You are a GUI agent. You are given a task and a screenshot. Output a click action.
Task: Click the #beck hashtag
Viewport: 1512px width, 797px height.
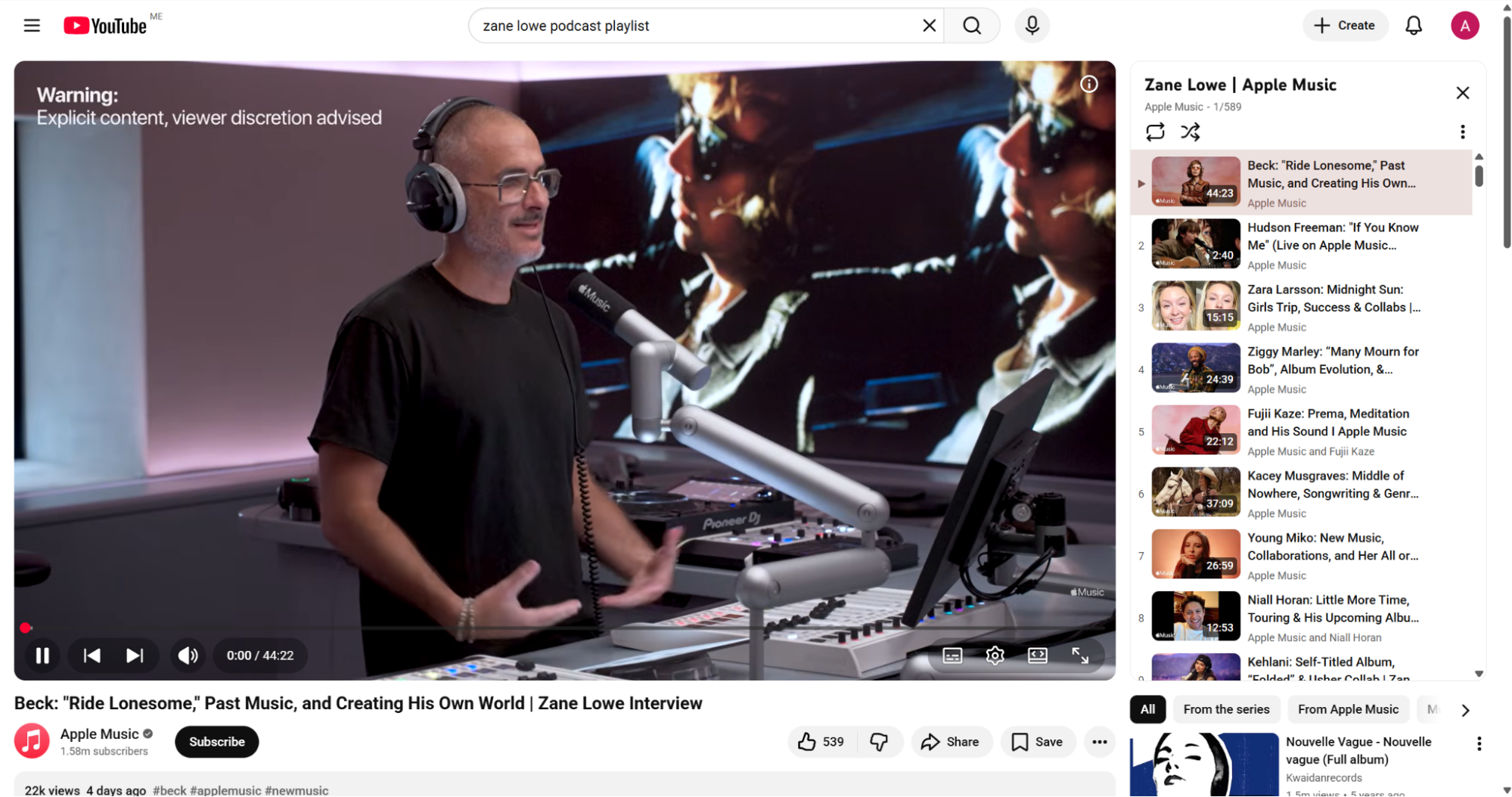click(169, 790)
